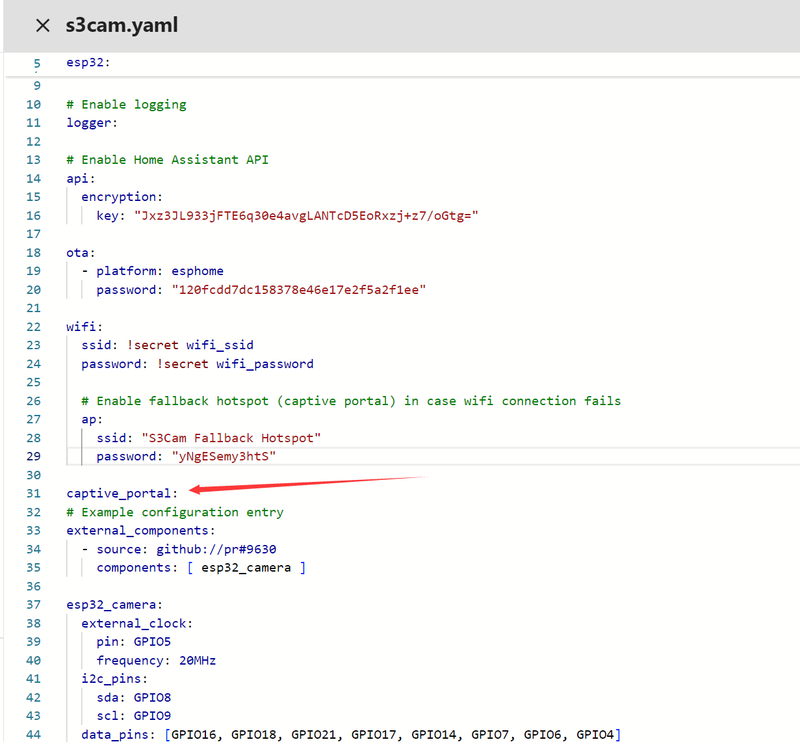The width and height of the screenshot is (800, 742).
Task: Close the s3cam.yaml editor
Action: point(42,26)
